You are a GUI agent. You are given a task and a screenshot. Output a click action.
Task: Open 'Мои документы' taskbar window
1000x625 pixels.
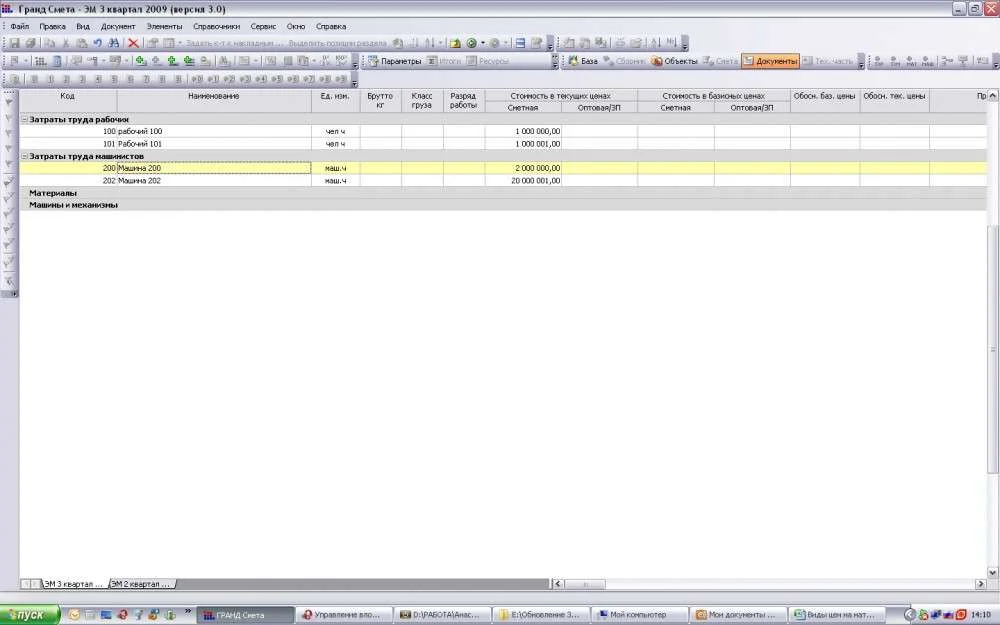(739, 615)
